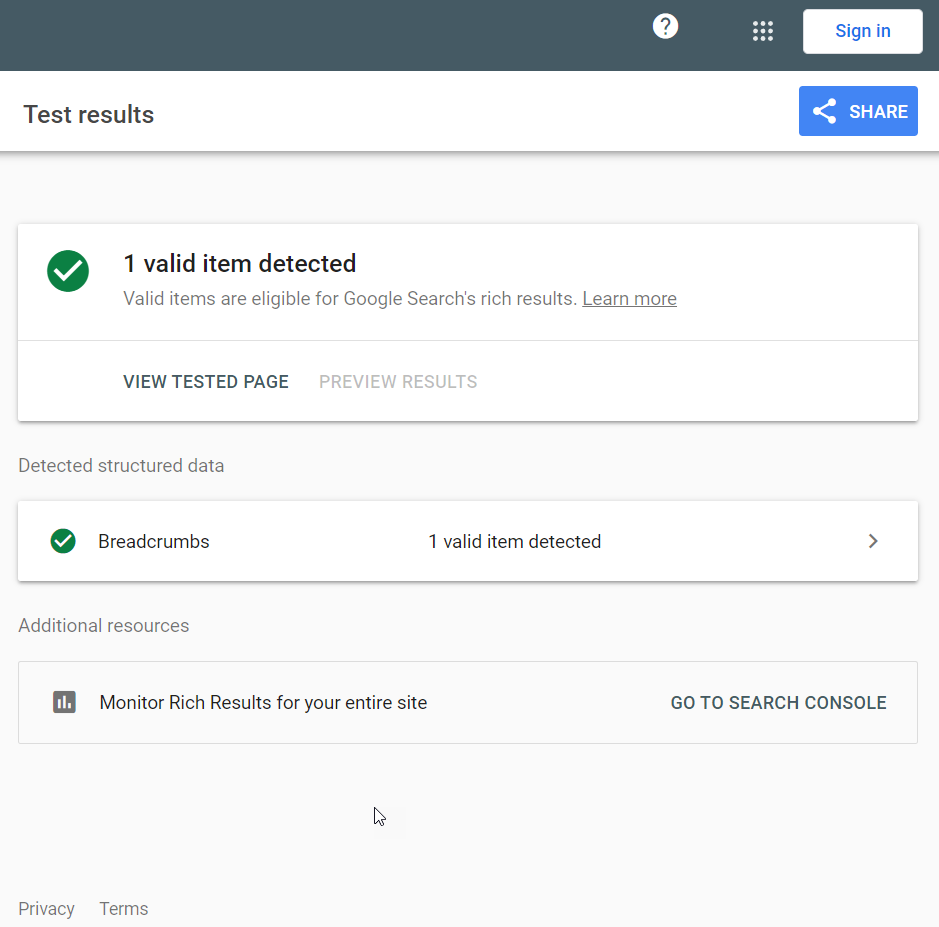
Task: Open the VIEW TESTED PAGE tab
Action: 206,382
